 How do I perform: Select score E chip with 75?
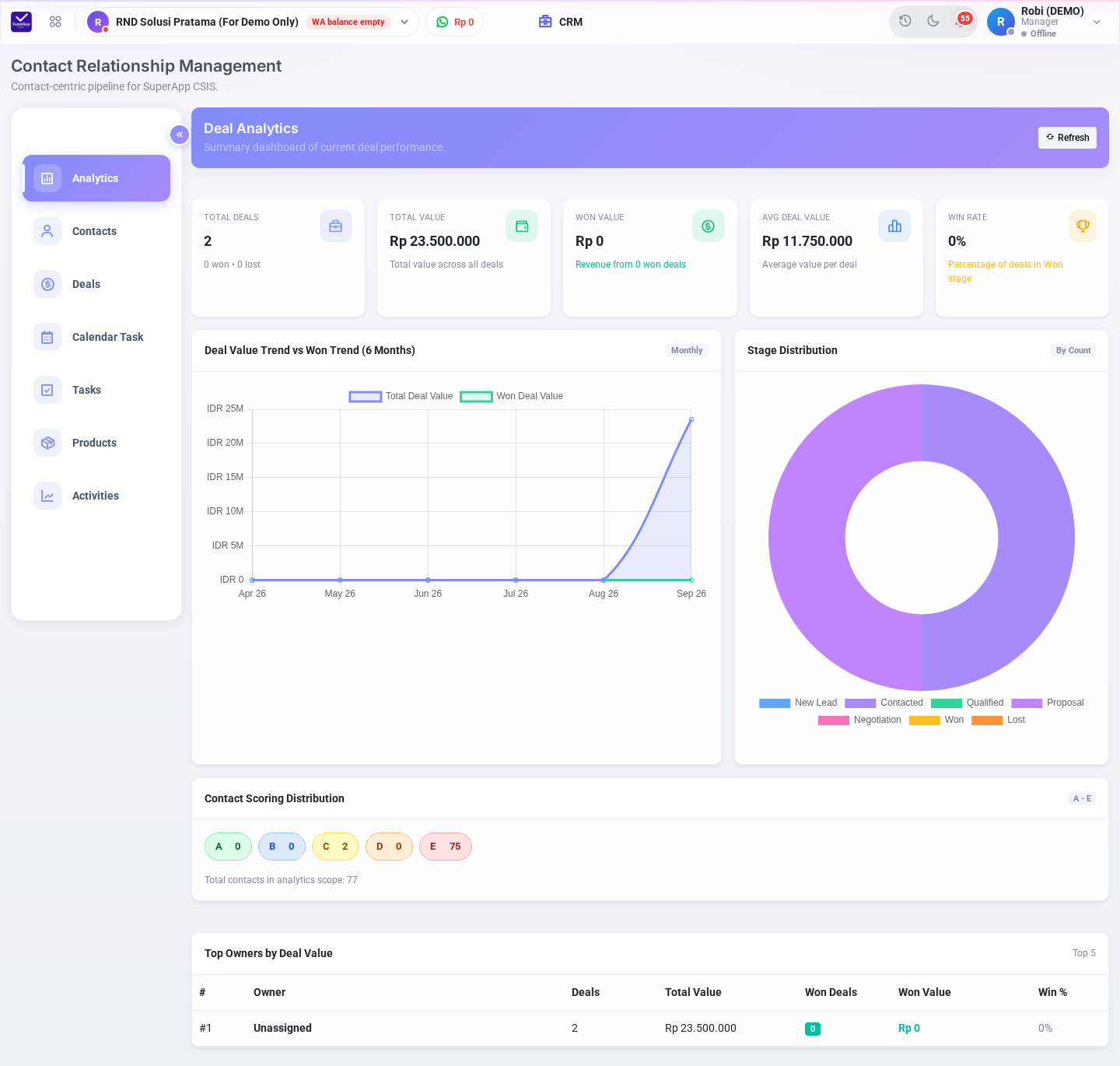[446, 847]
